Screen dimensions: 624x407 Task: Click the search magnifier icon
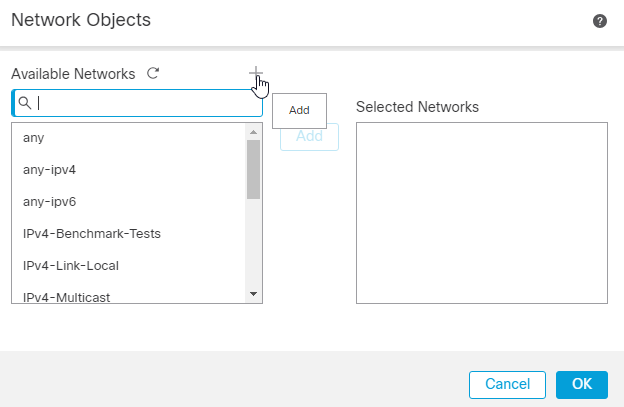coord(25,103)
